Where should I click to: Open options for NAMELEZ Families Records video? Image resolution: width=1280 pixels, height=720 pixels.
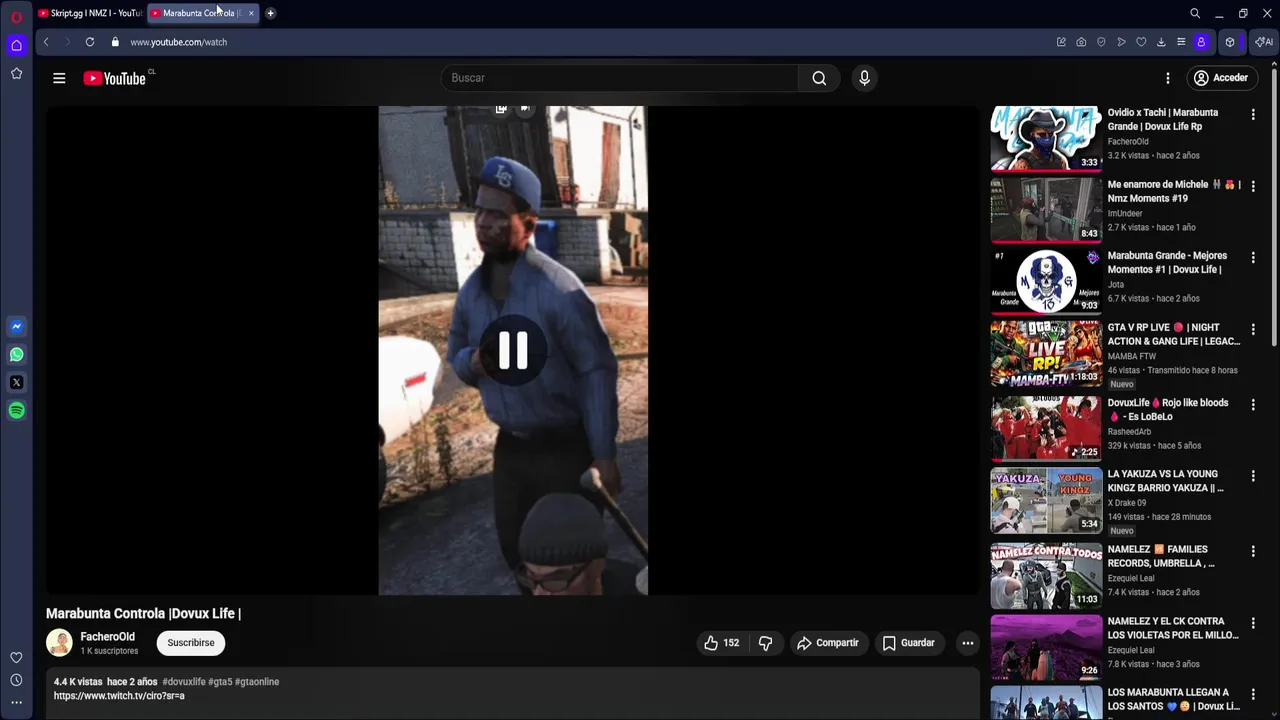tap(1253, 551)
